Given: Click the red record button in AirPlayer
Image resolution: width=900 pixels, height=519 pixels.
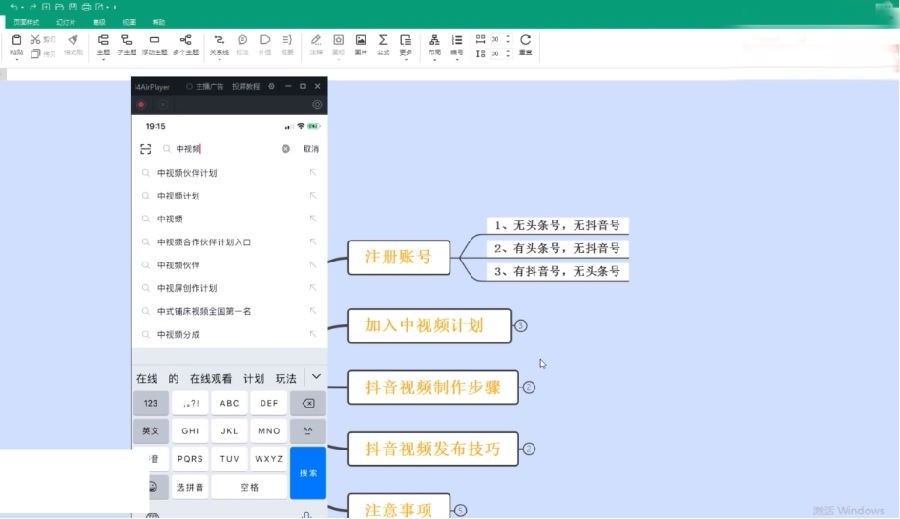Looking at the screenshot, I should (x=141, y=104).
